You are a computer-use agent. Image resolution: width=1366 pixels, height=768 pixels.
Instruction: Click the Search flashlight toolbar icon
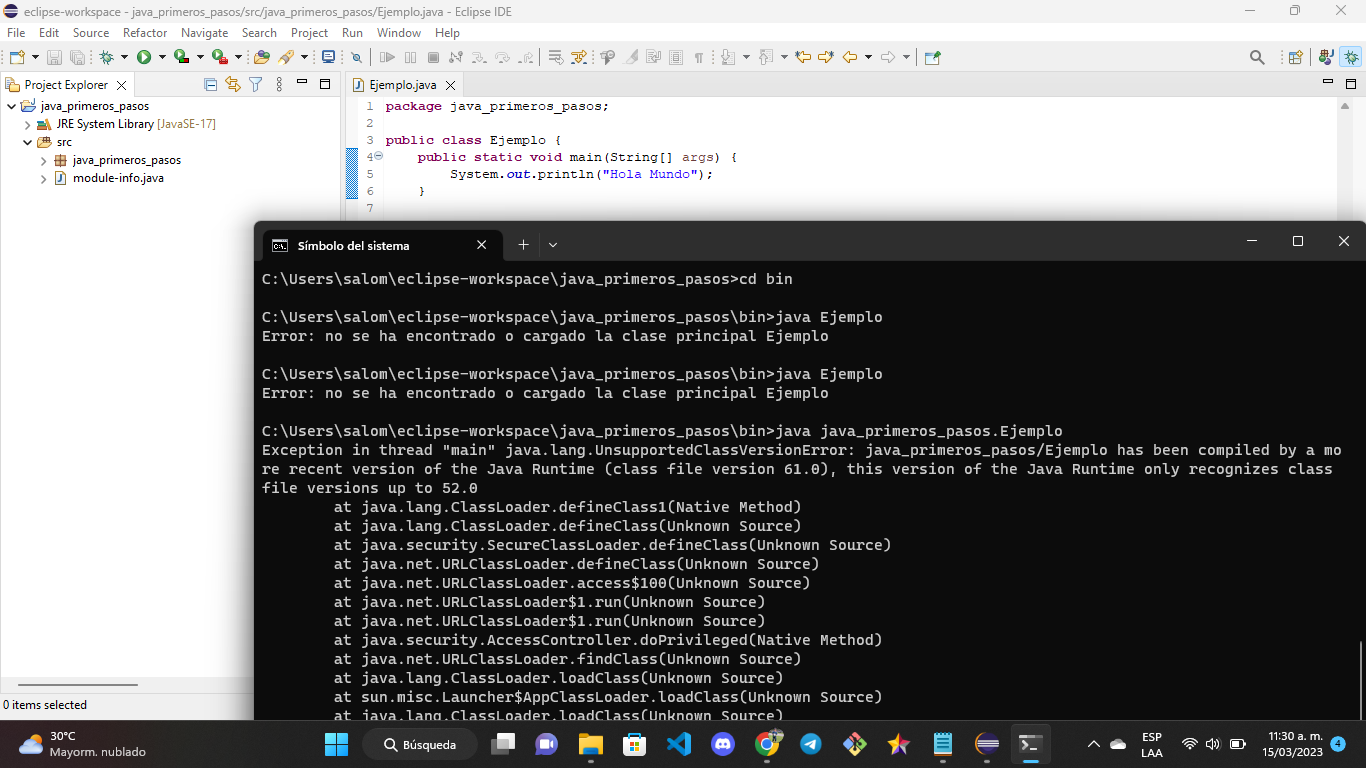286,57
